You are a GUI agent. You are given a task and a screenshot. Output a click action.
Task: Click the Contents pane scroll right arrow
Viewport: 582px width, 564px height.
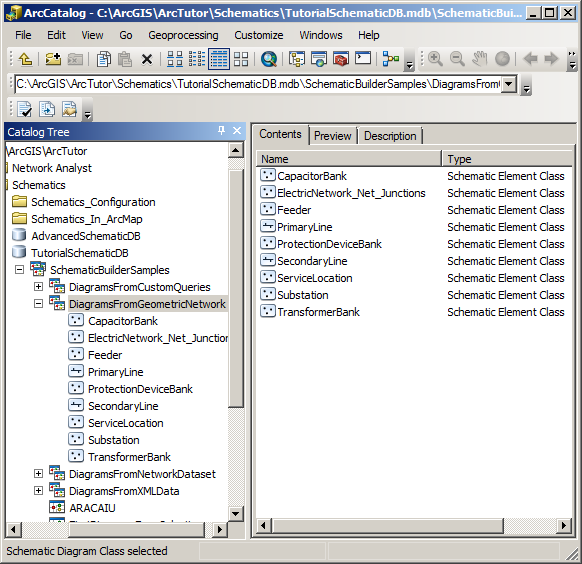(x=564, y=525)
